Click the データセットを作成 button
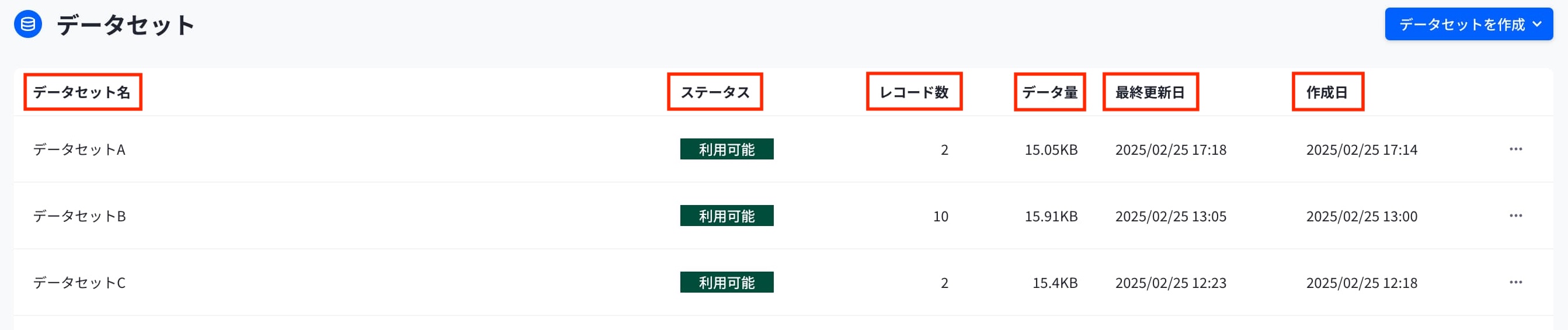 [1469, 25]
